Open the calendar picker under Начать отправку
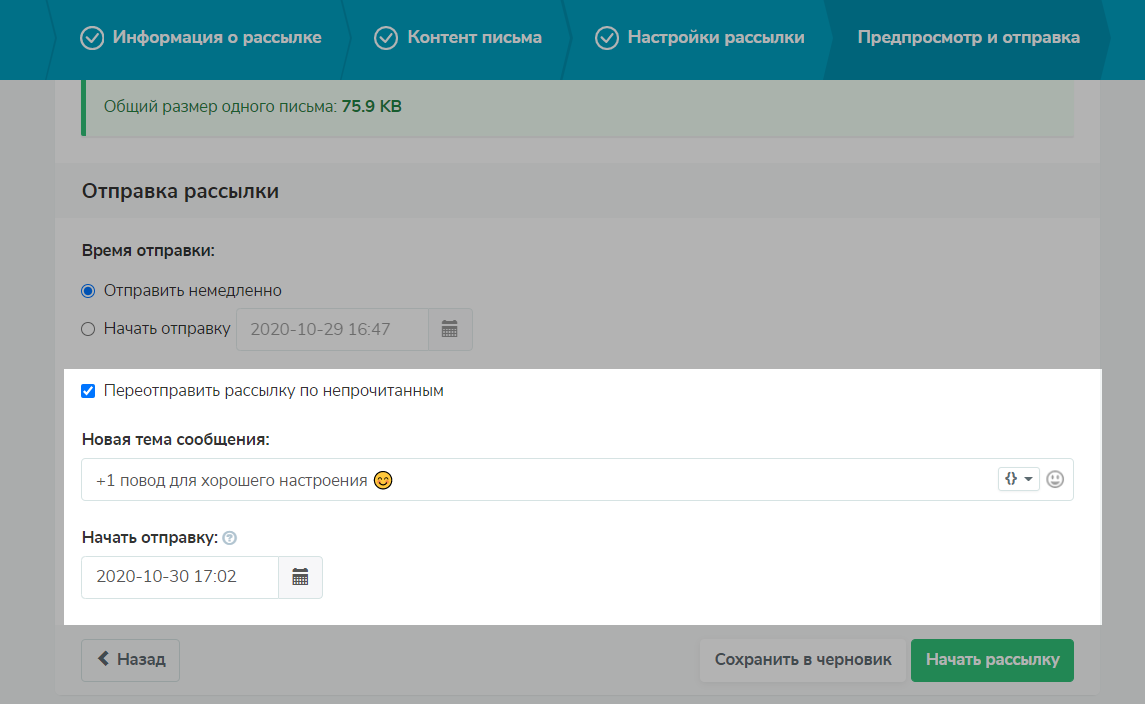1145x704 pixels. 300,577
